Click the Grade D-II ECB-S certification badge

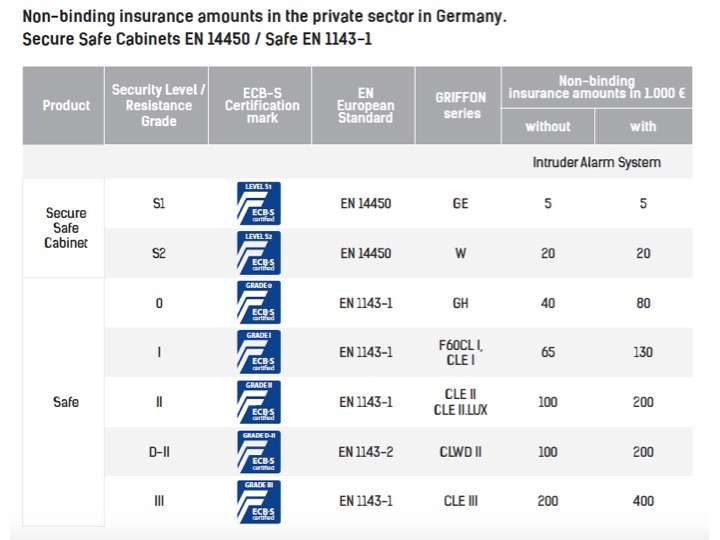tap(259, 452)
